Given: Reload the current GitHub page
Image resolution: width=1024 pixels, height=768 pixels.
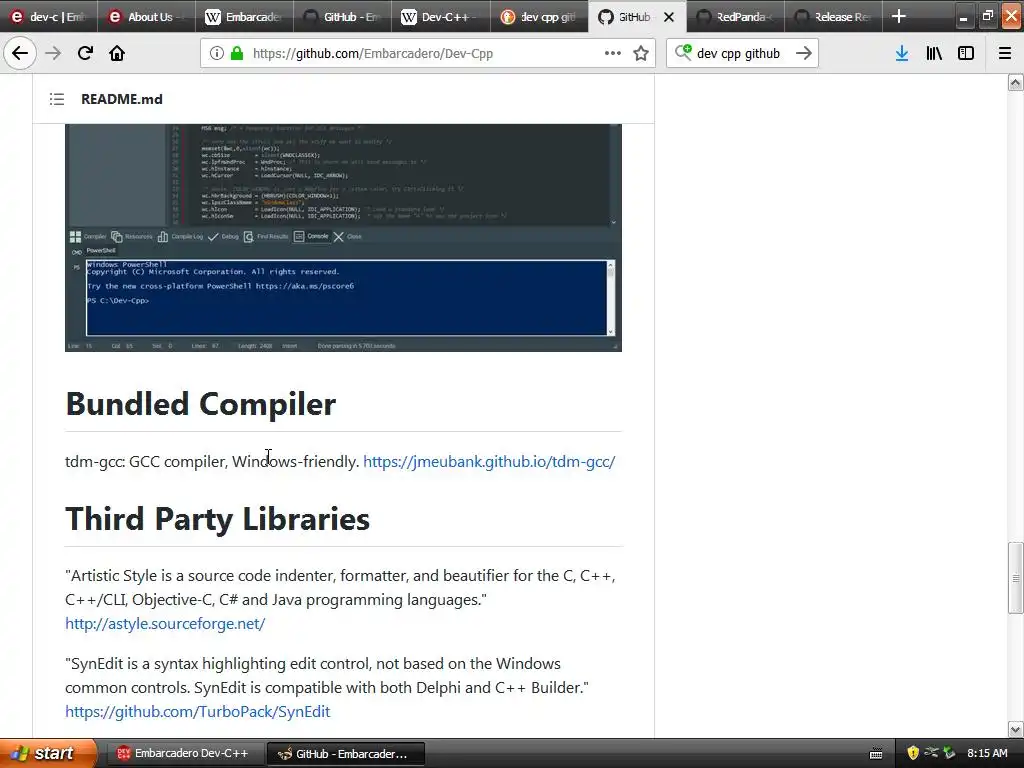Looking at the screenshot, I should pyautogui.click(x=85, y=54).
